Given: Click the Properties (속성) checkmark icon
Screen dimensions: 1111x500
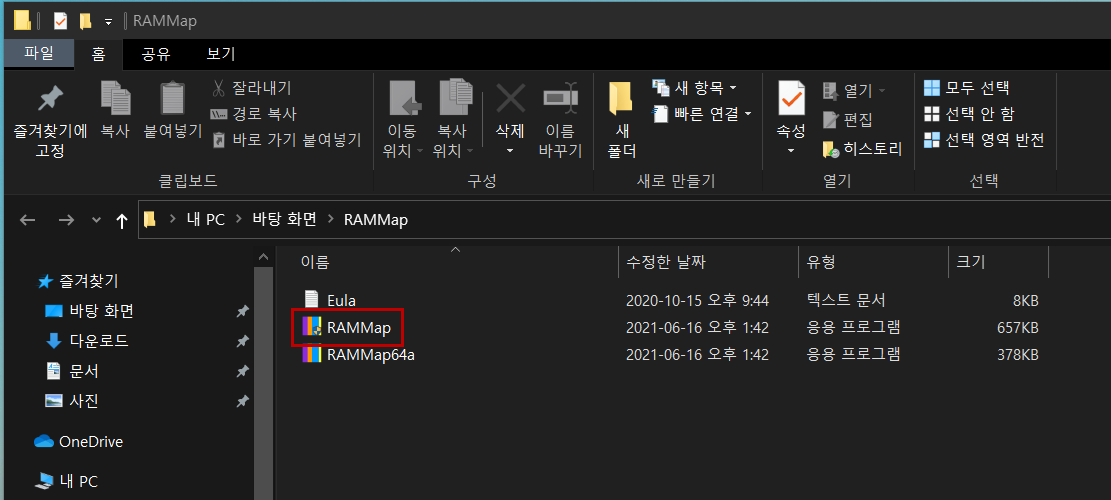Looking at the screenshot, I should click(791, 98).
